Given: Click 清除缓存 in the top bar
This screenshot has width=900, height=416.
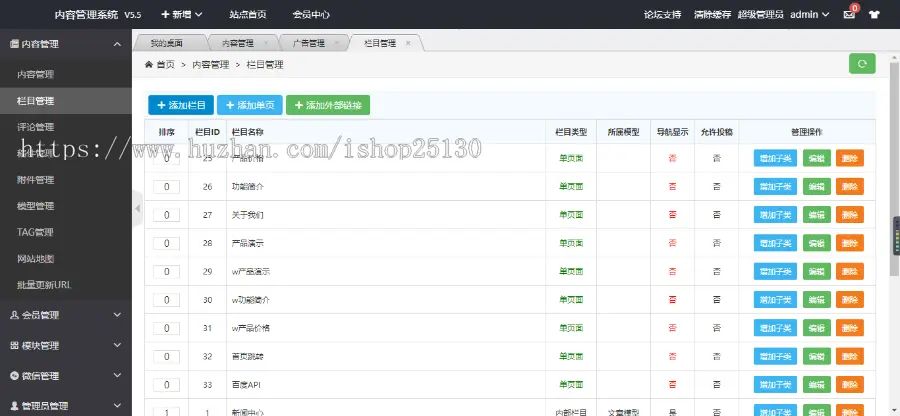Looking at the screenshot, I should [712, 15].
